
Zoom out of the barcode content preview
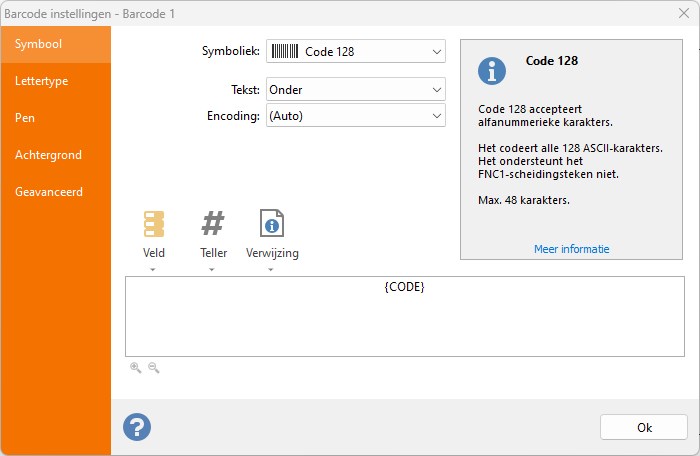pos(154,368)
